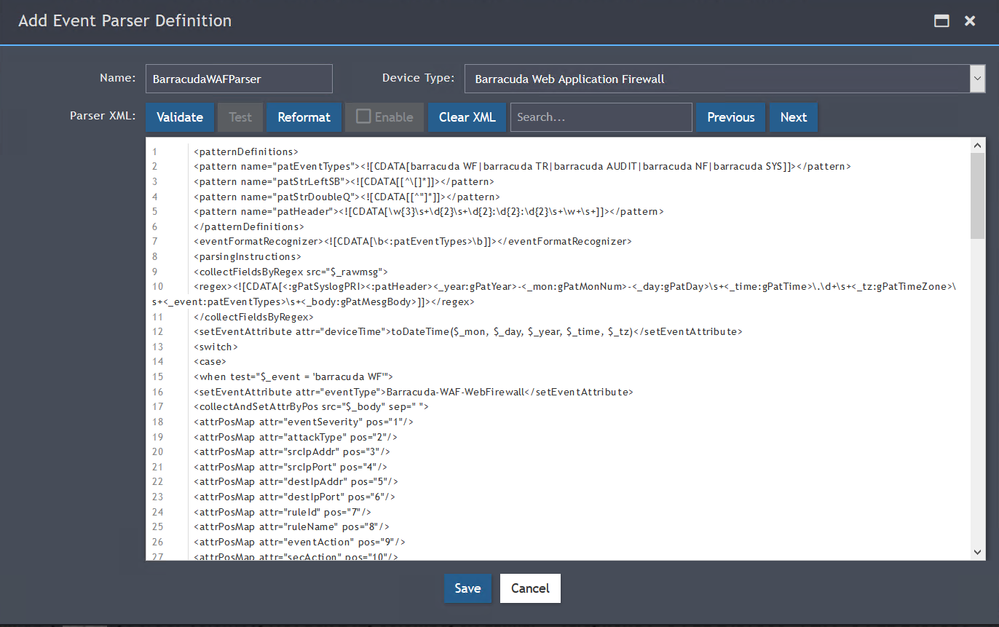
Task: Focus the XML Search box
Action: 601,117
